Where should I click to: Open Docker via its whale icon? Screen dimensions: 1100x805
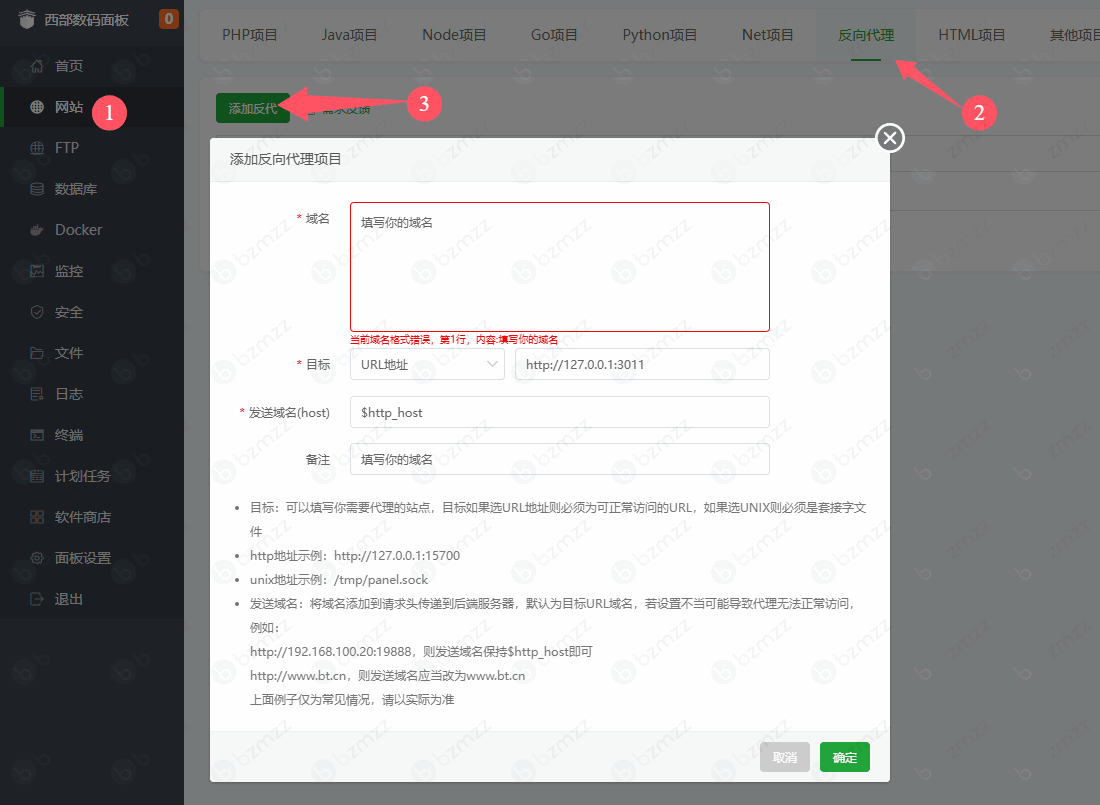37,230
